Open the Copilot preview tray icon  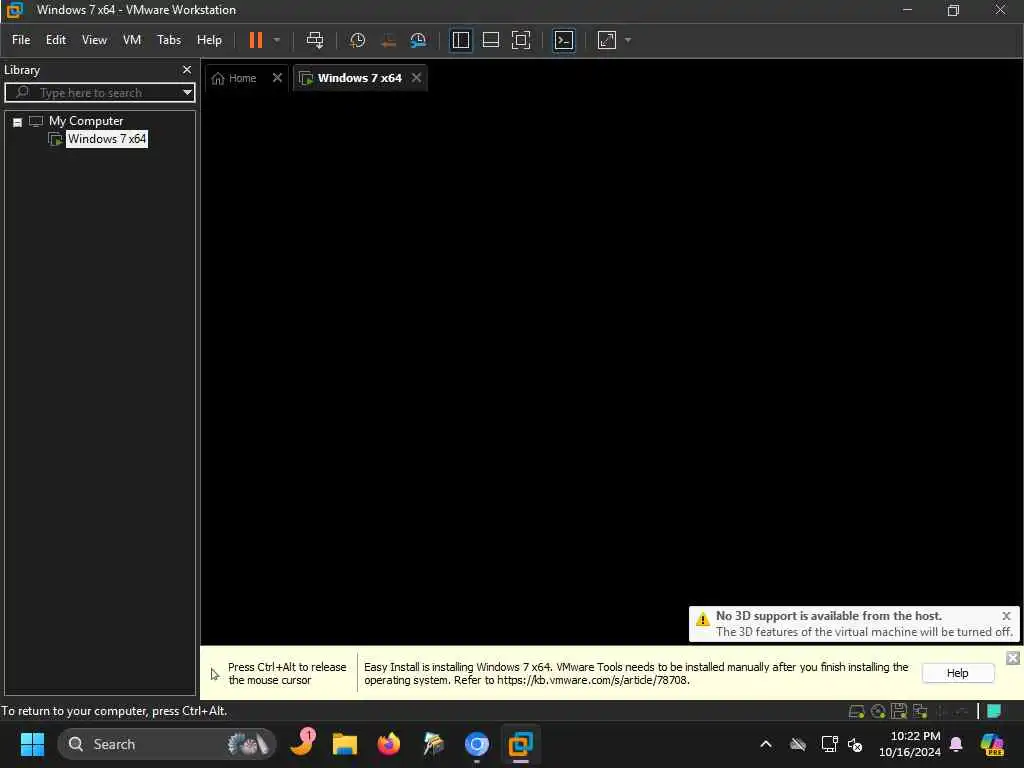point(992,744)
